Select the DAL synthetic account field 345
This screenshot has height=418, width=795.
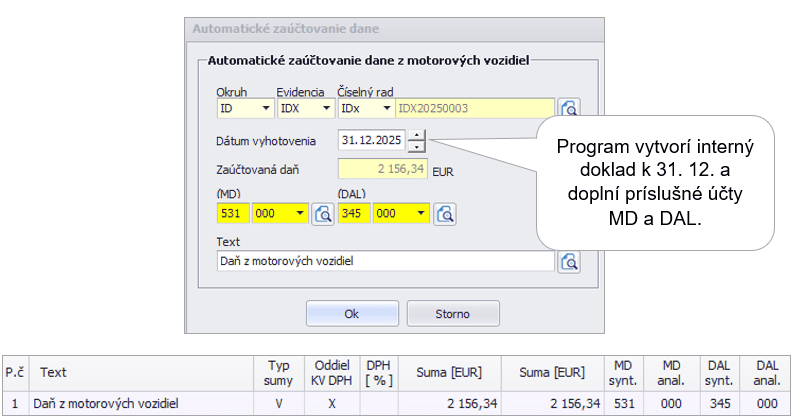coord(354,213)
